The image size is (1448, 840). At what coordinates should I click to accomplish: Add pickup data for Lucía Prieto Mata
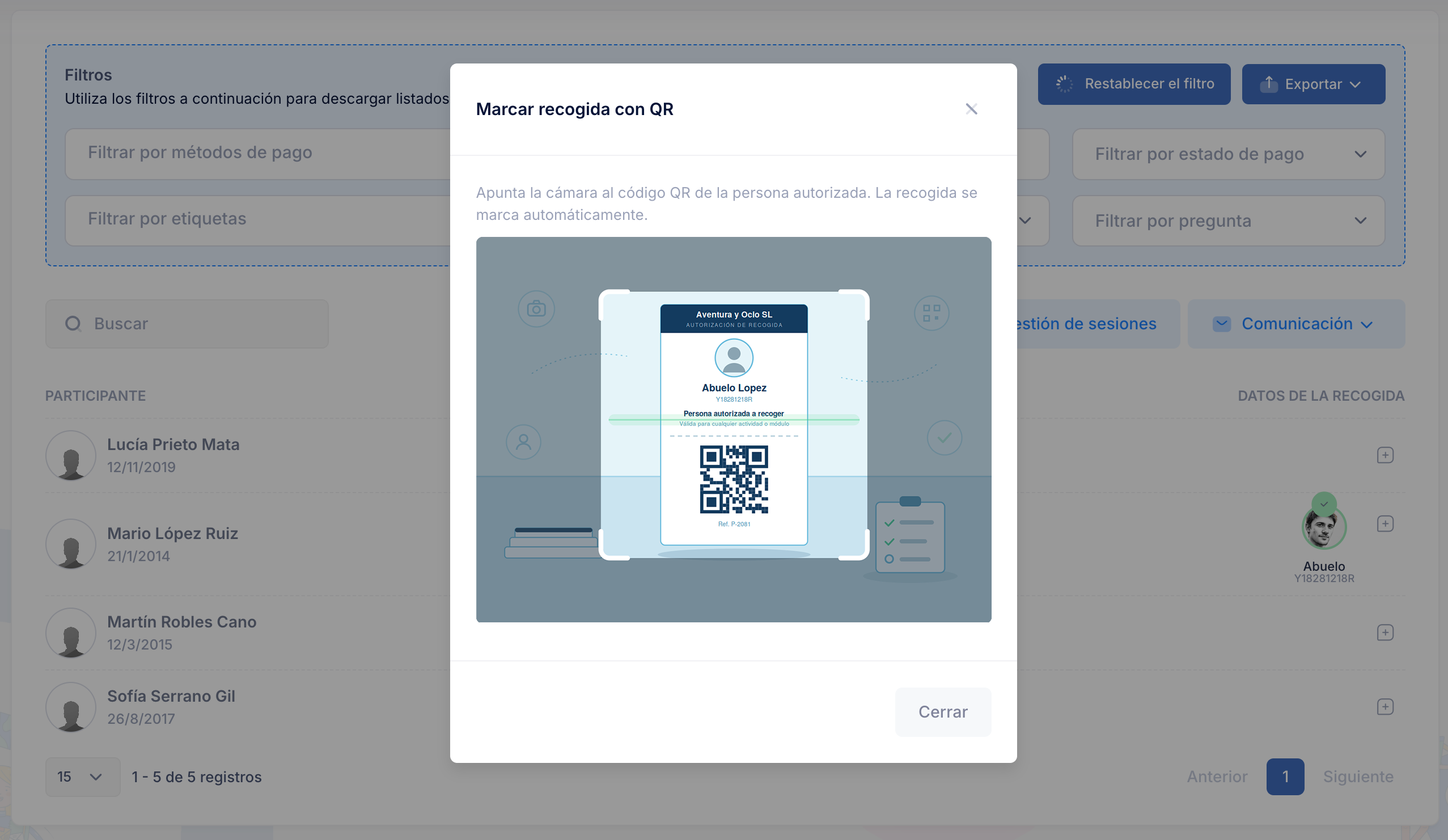[1385, 456]
